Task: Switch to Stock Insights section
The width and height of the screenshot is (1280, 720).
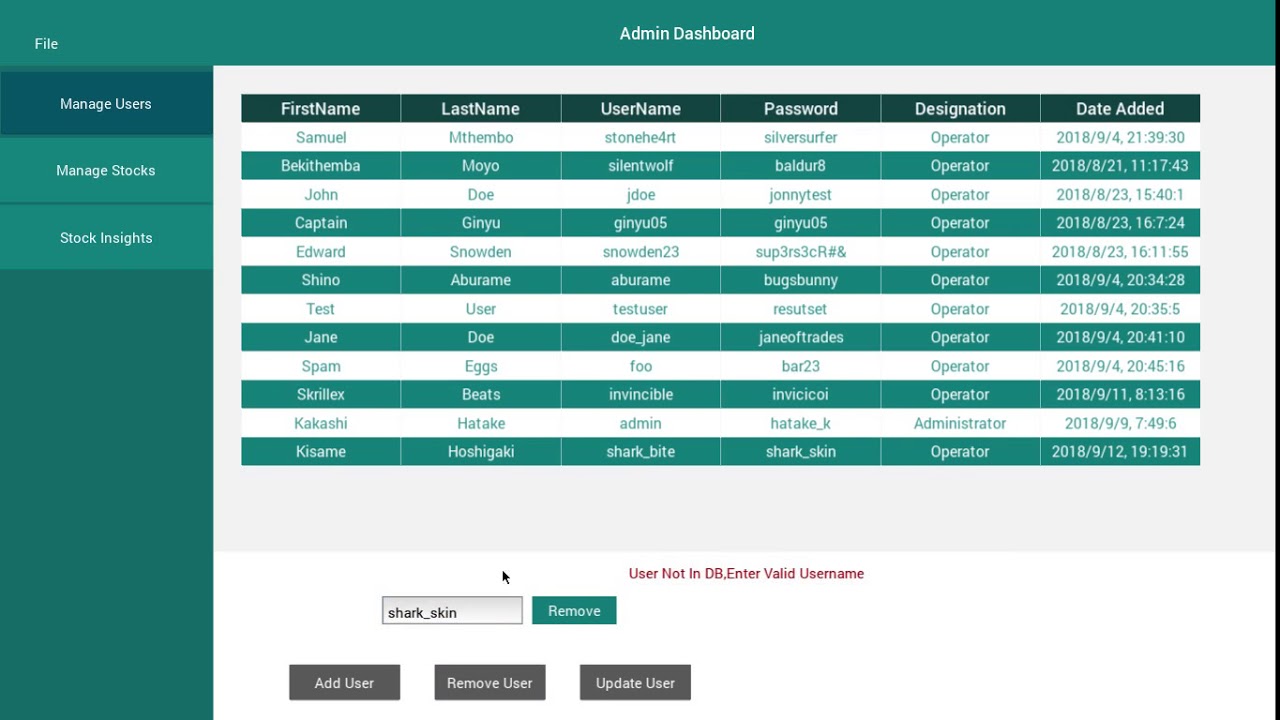Action: [106, 238]
